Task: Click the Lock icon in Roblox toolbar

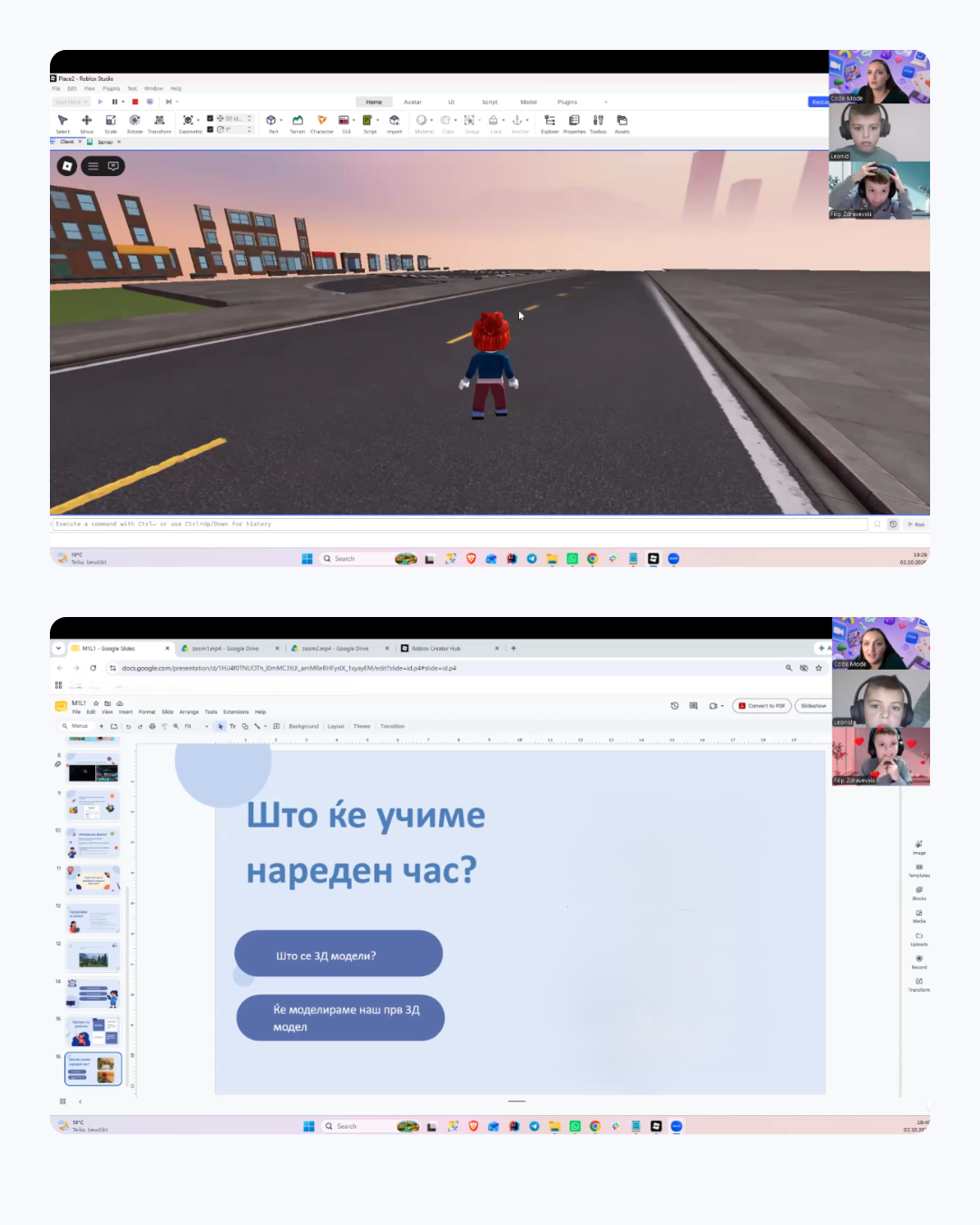Action: [x=494, y=120]
